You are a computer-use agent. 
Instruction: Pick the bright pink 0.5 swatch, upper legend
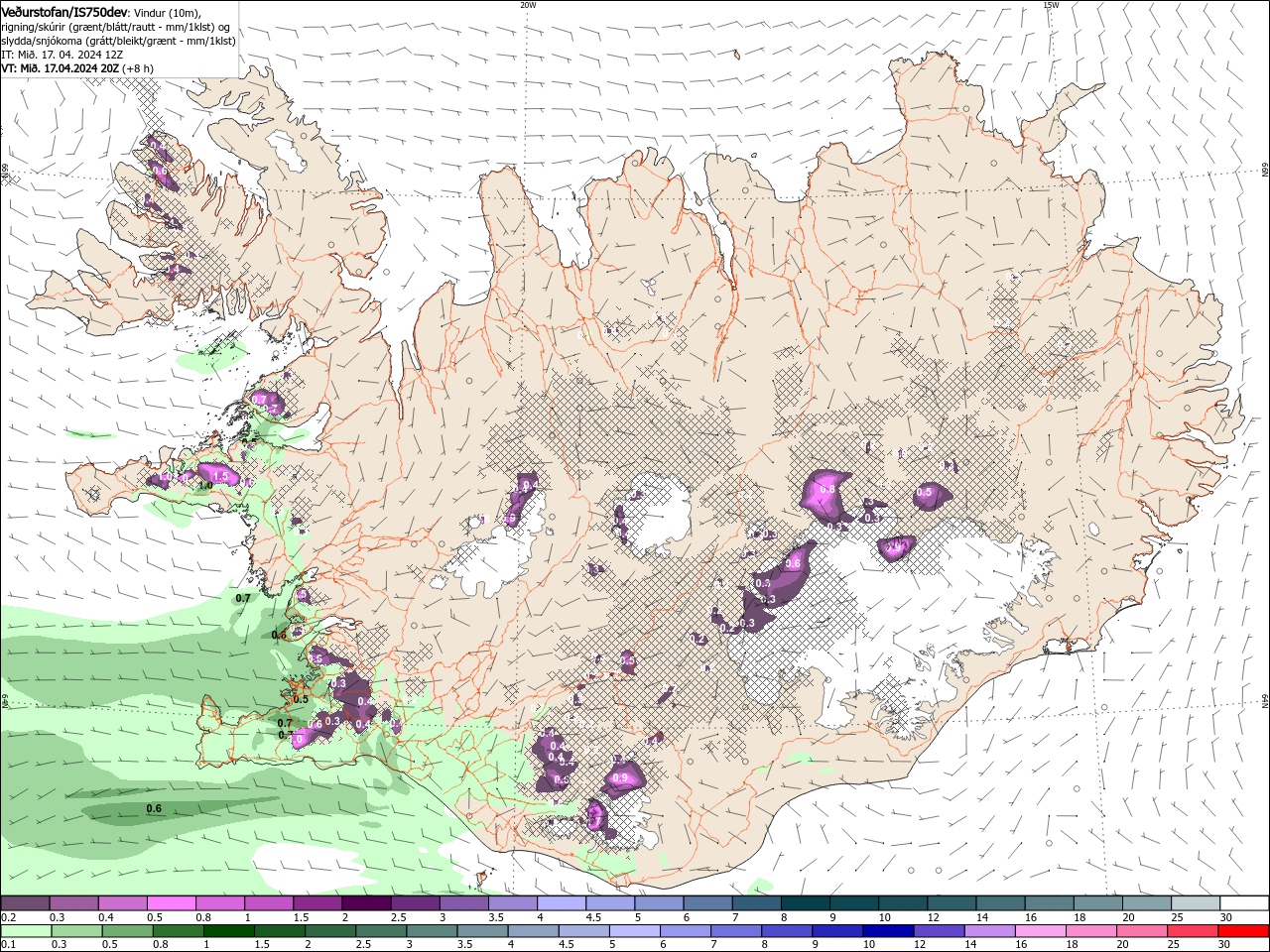(172, 903)
